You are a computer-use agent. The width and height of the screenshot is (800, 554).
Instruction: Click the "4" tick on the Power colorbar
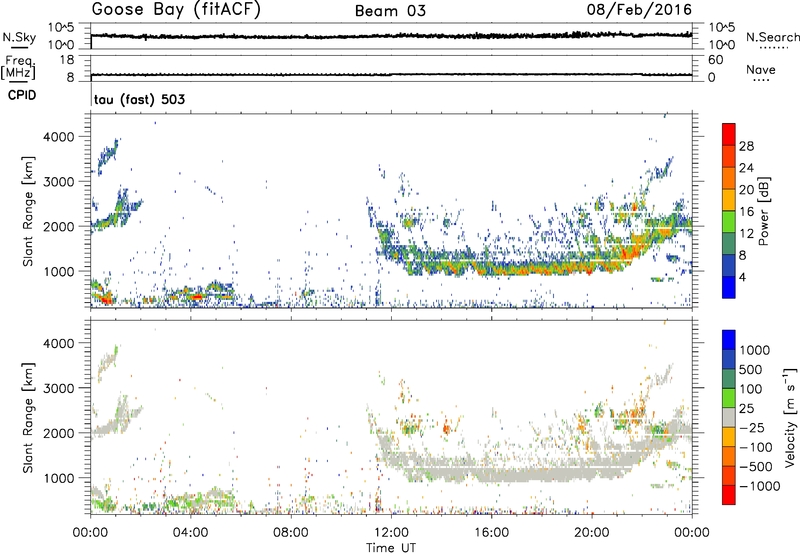coord(743,277)
